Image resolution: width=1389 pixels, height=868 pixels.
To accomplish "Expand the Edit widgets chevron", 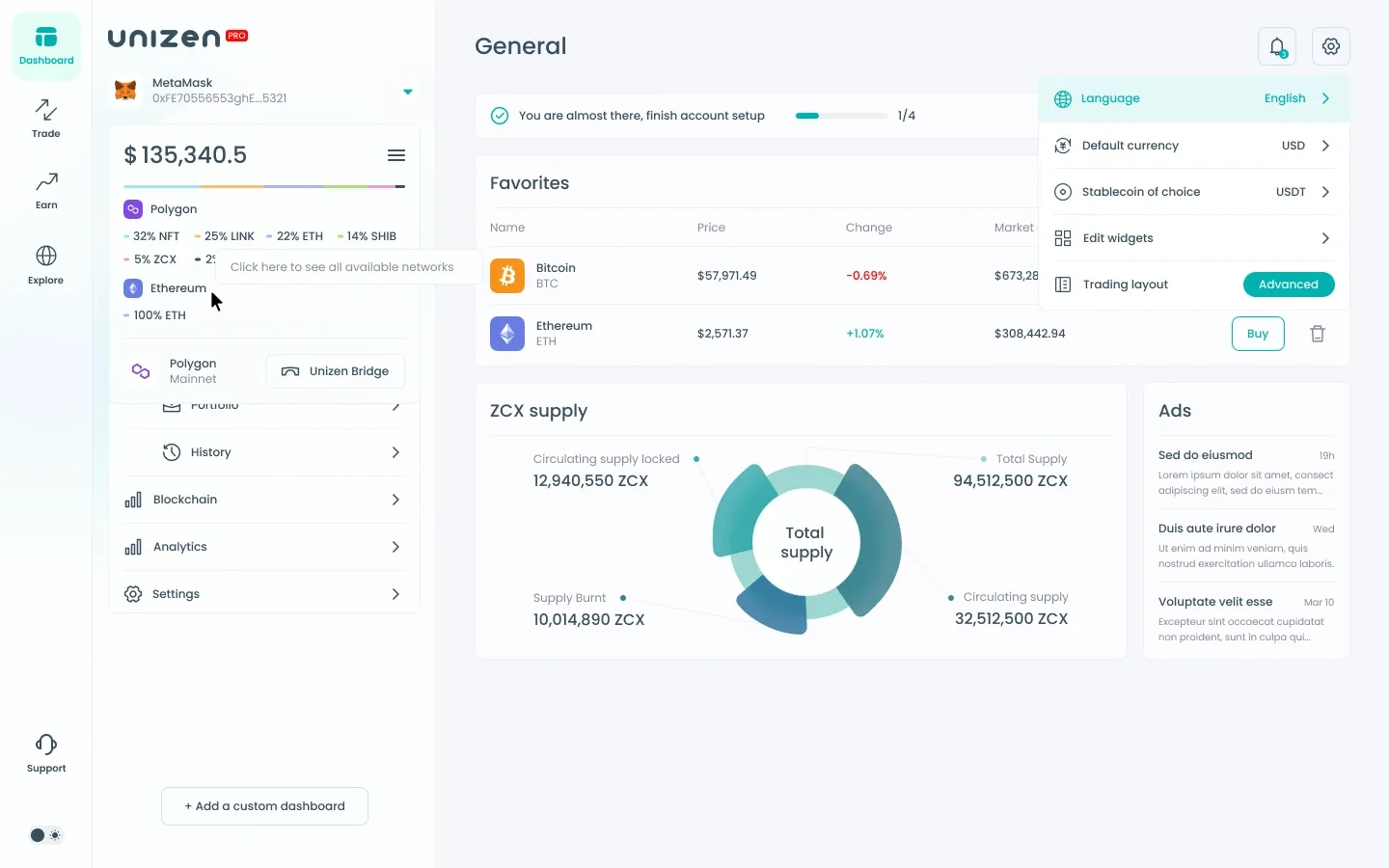I will click(1326, 238).
